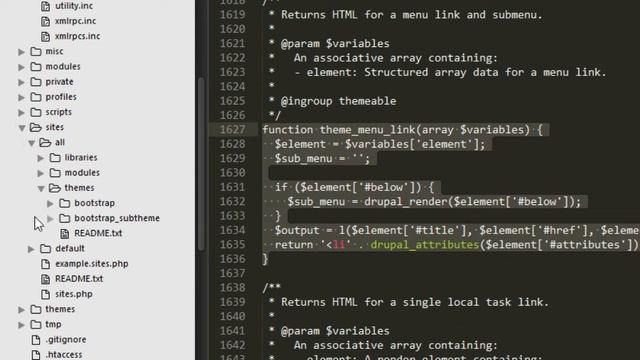Click the open themes folder icon under all
The width and height of the screenshot is (640, 360).
point(55,188)
